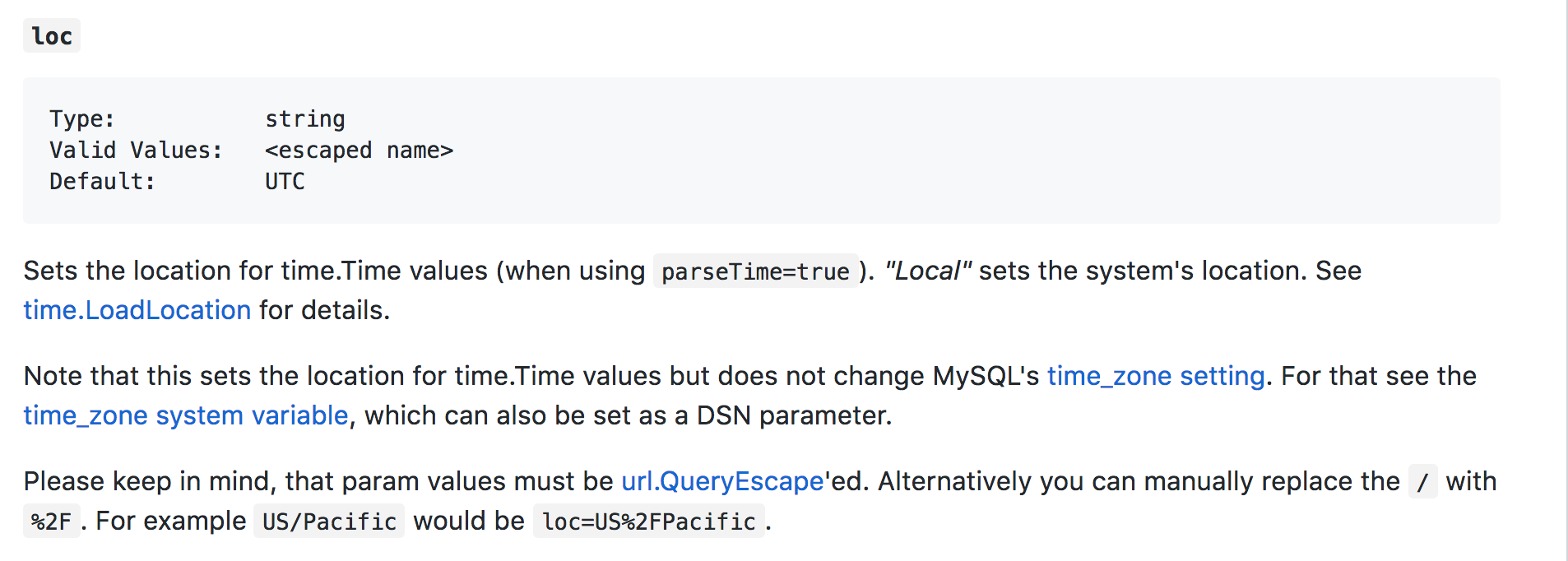
Task: Open the time.LoadLocation link
Action: point(137,310)
